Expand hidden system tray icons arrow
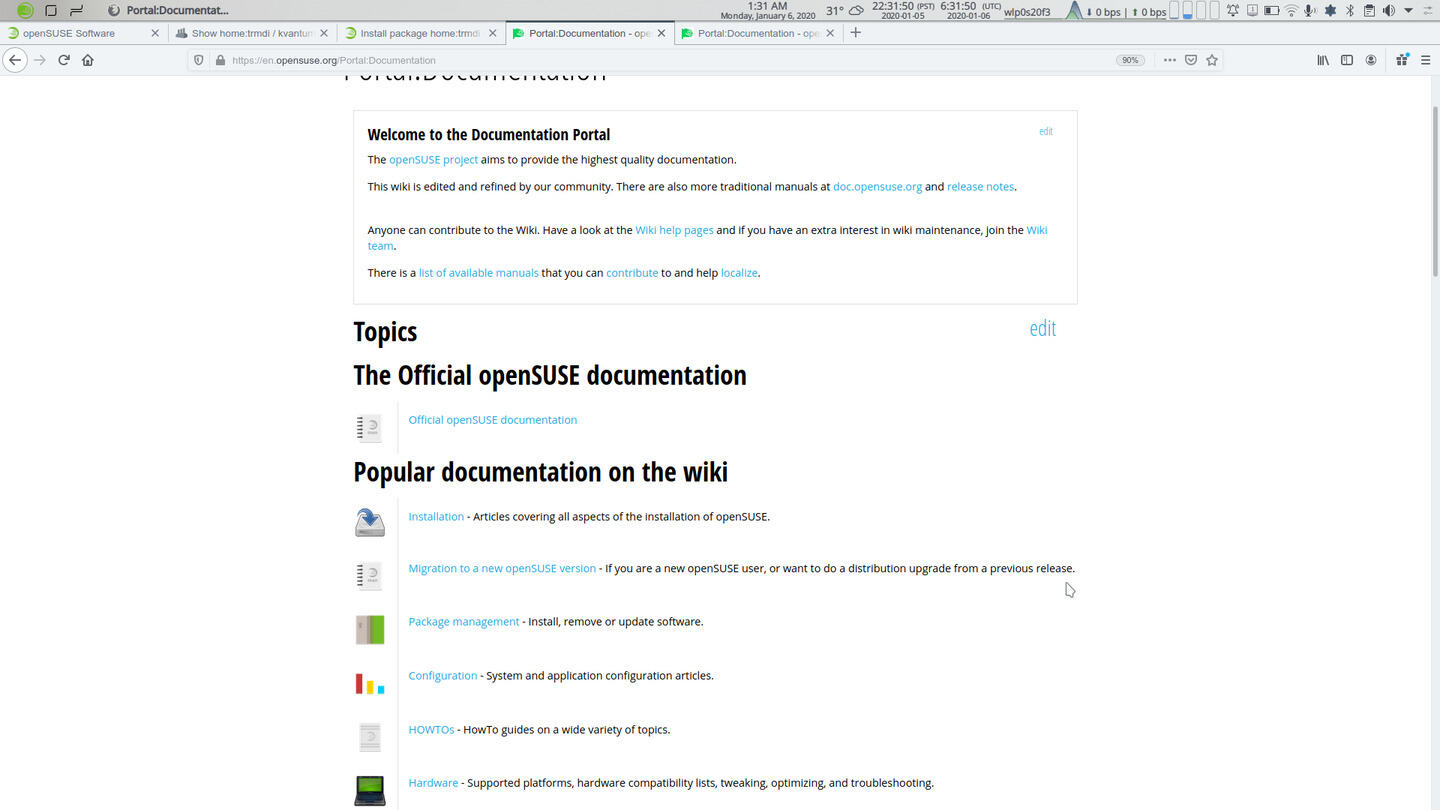Screen dimensions: 1440x810 pyautogui.click(x=1409, y=11)
